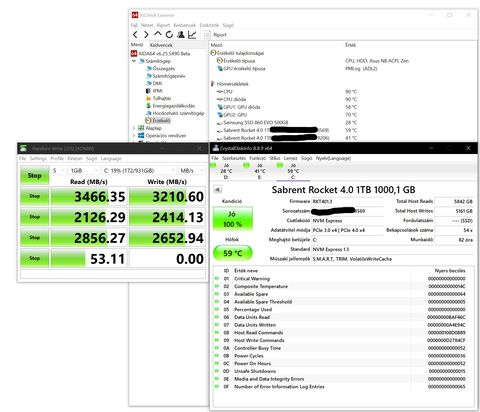Open Nyelv(Language) menu in CrystalDiskInfo
The image size is (480, 412).
pyautogui.click(x=333, y=158)
